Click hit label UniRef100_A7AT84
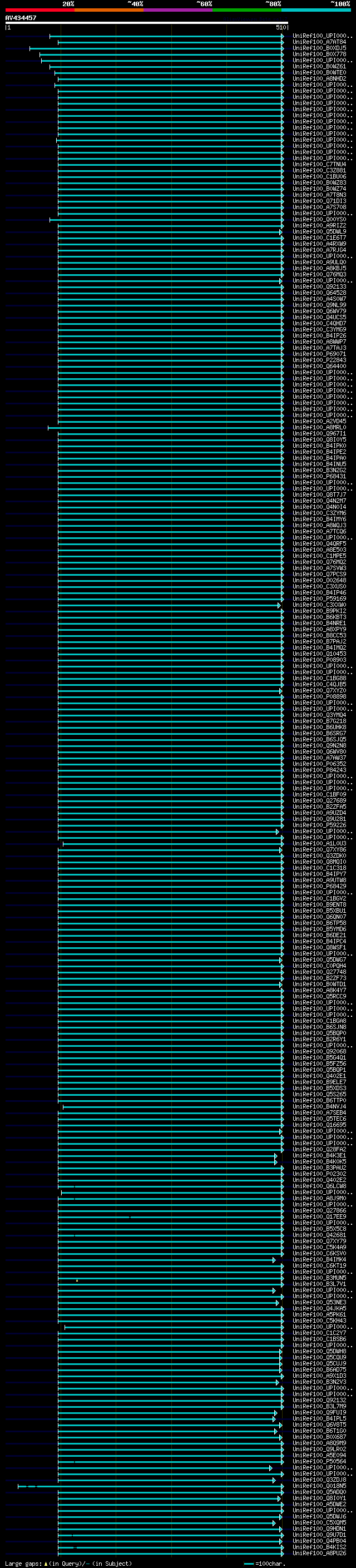Viewport: 356px width, 1568px height. coord(319,42)
